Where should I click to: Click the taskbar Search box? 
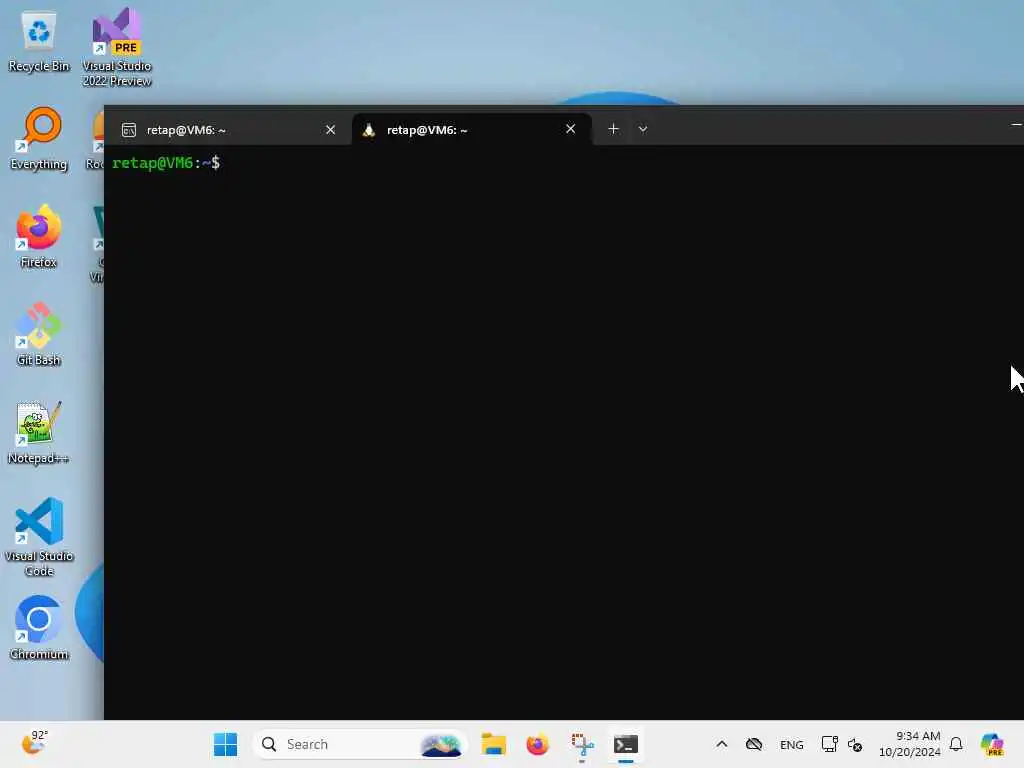pos(360,744)
